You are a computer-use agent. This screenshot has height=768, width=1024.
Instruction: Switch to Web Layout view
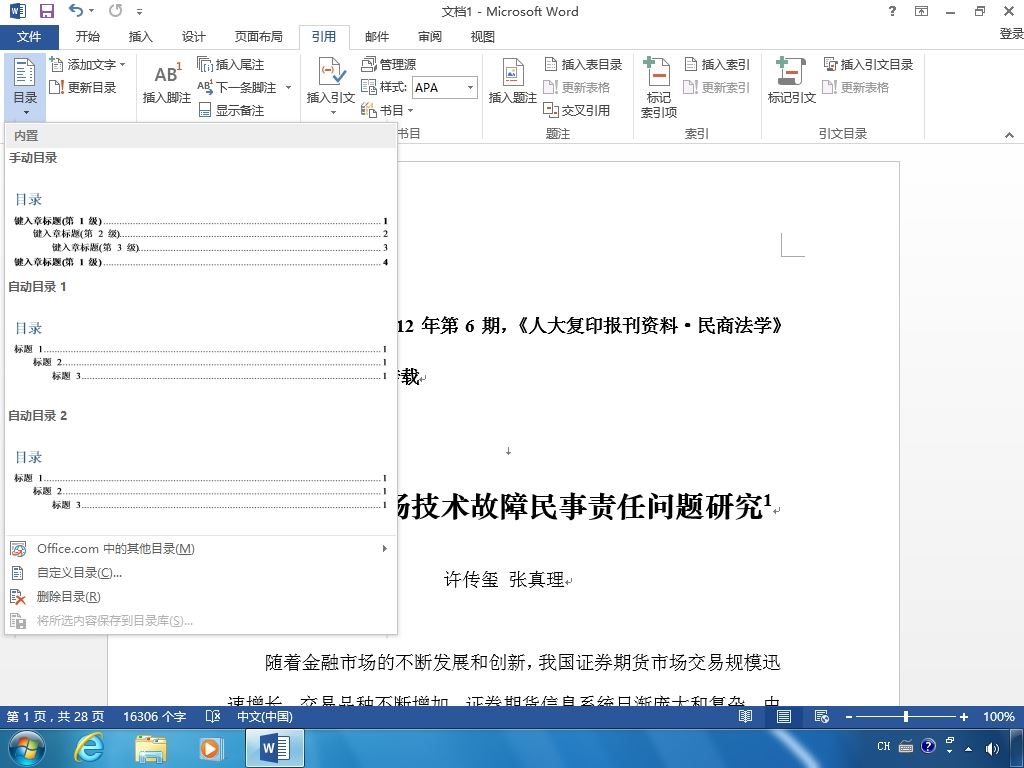point(822,716)
